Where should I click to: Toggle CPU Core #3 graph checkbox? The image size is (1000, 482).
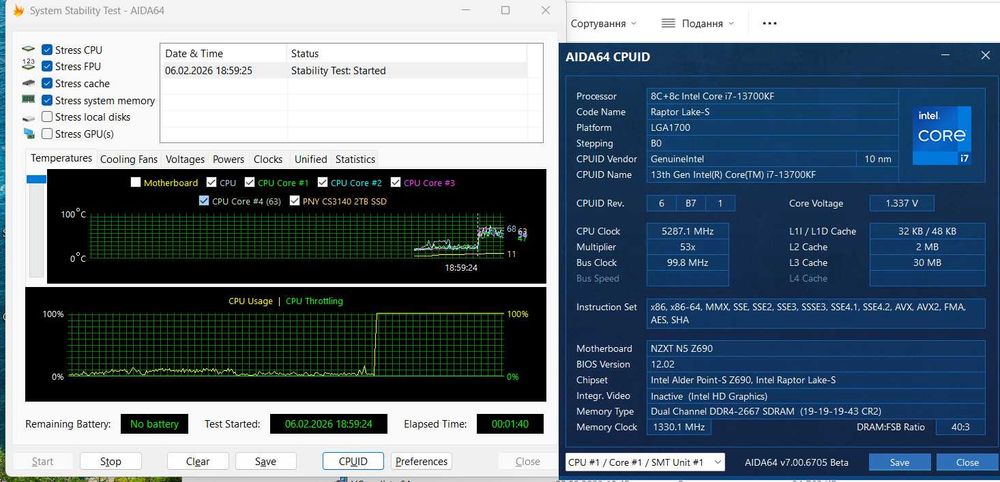coord(395,182)
